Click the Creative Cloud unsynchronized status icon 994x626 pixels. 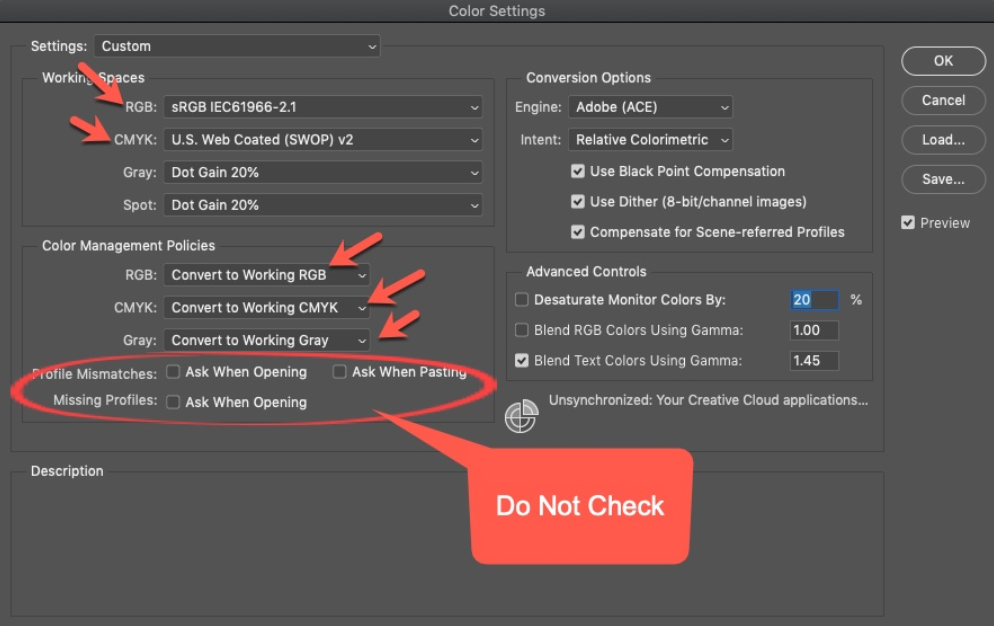[521, 416]
